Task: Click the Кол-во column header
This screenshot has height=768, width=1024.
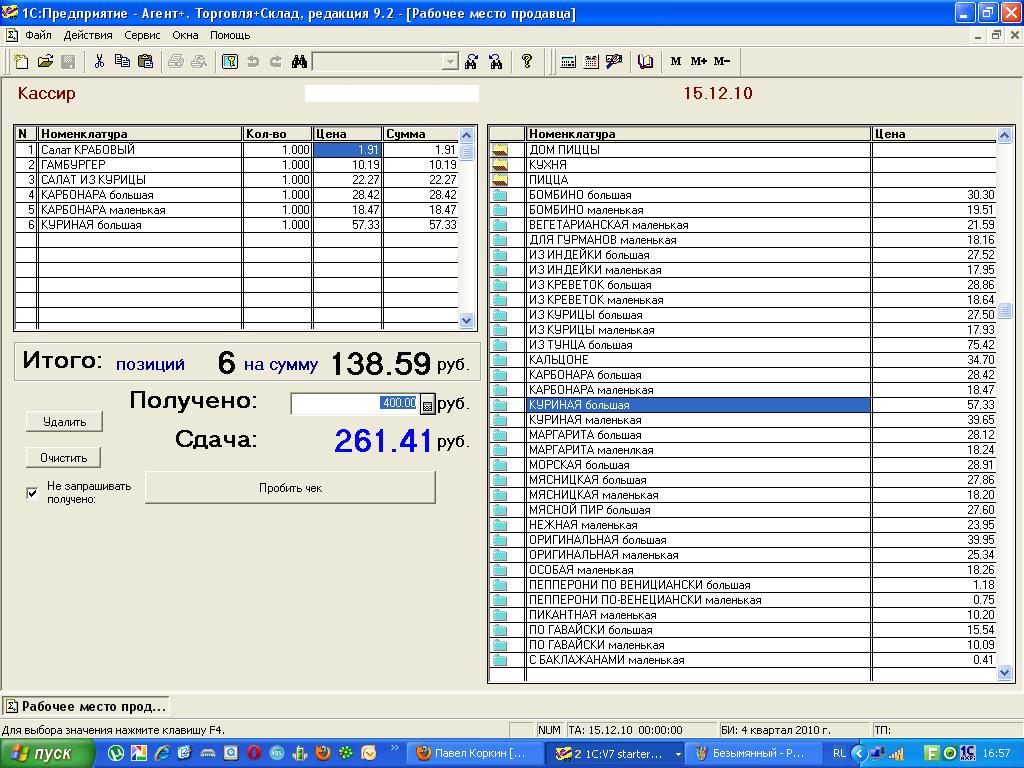Action: click(277, 134)
